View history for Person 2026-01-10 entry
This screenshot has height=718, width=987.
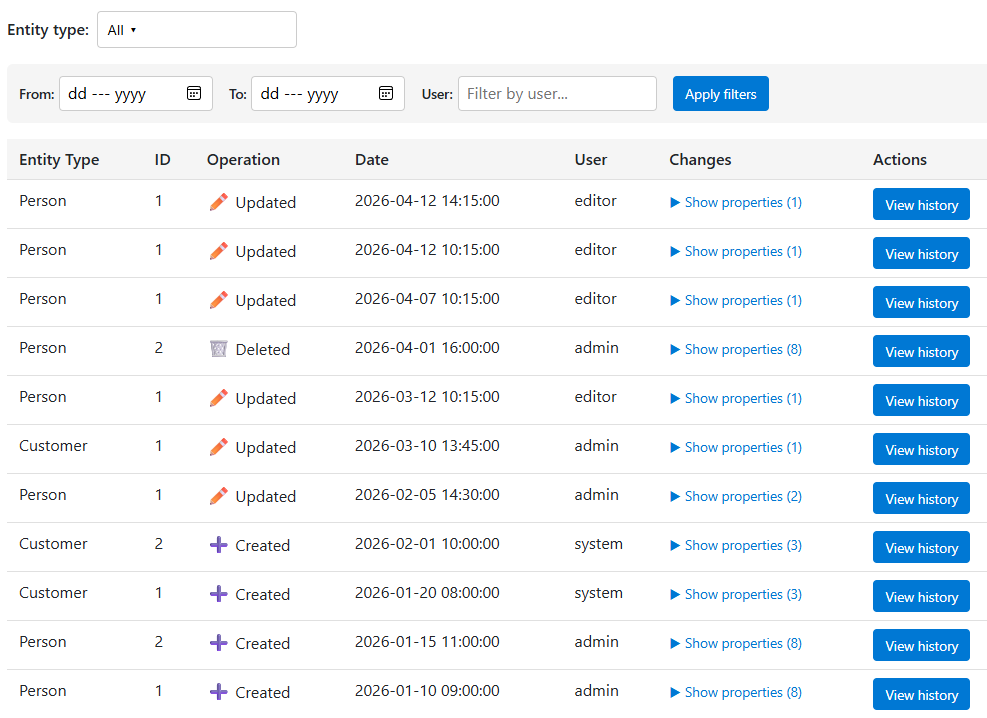tap(921, 695)
